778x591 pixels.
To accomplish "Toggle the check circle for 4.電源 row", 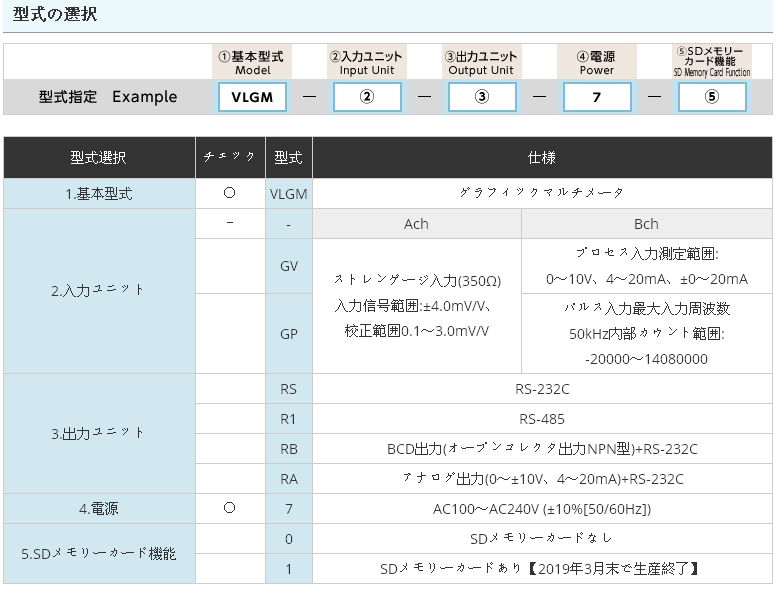I will 230,509.
